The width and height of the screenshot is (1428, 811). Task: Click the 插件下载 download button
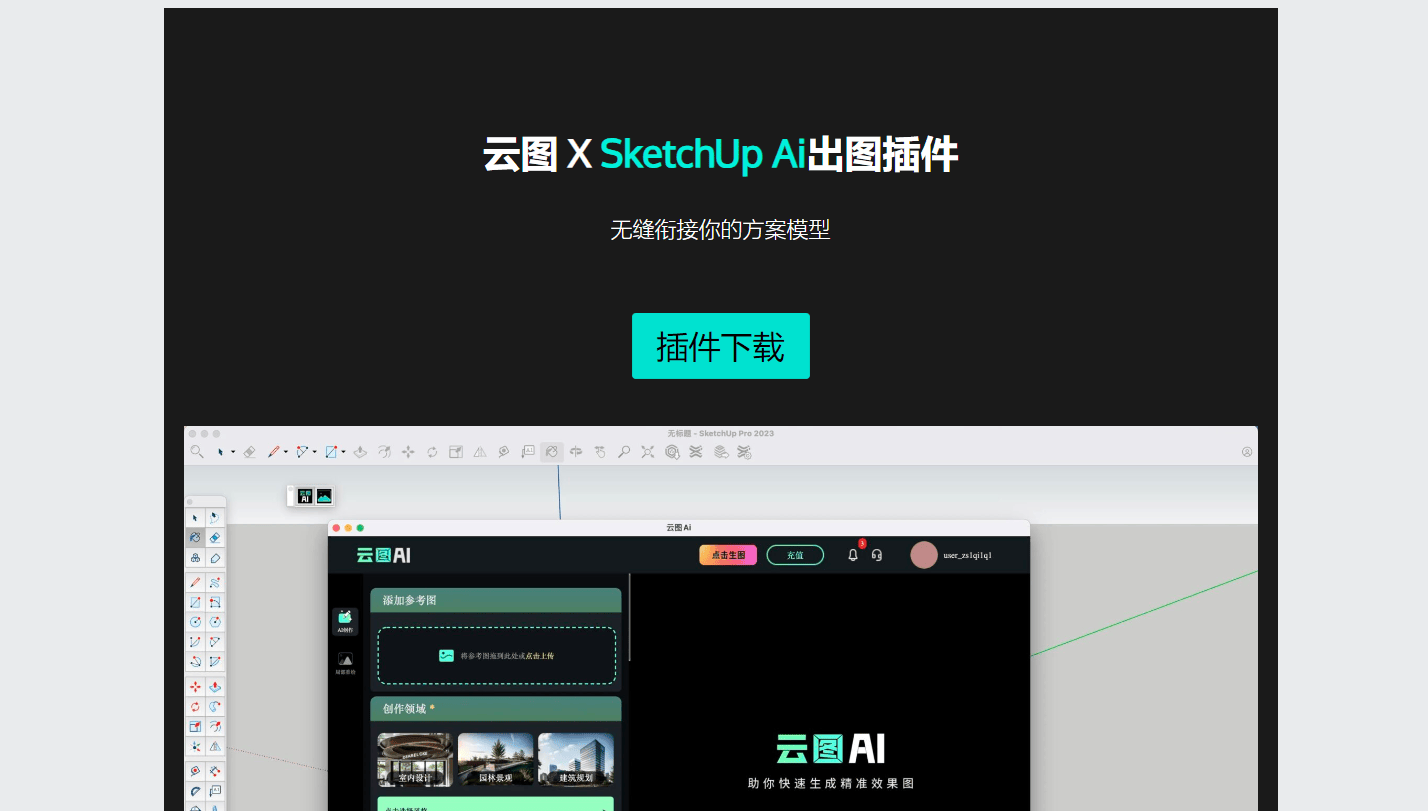pyautogui.click(x=721, y=346)
